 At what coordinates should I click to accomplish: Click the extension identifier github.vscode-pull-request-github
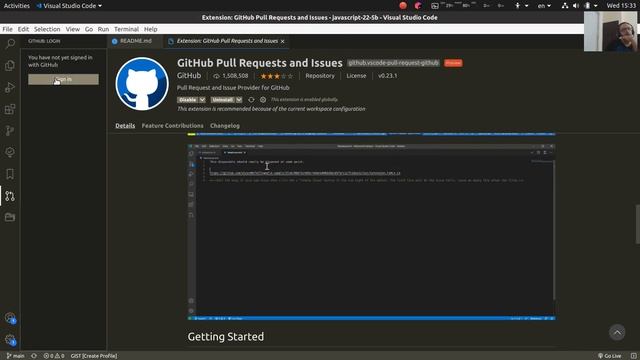pos(393,63)
